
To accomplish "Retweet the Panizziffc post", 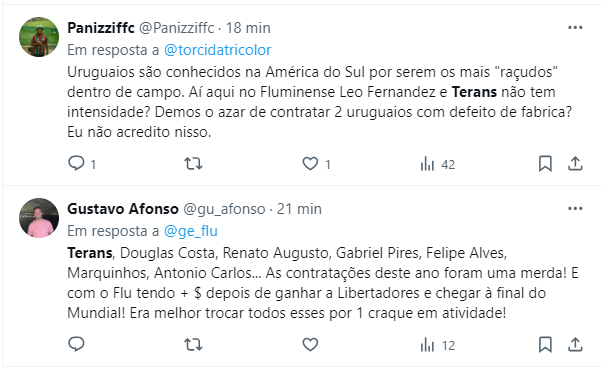I will point(193,164).
